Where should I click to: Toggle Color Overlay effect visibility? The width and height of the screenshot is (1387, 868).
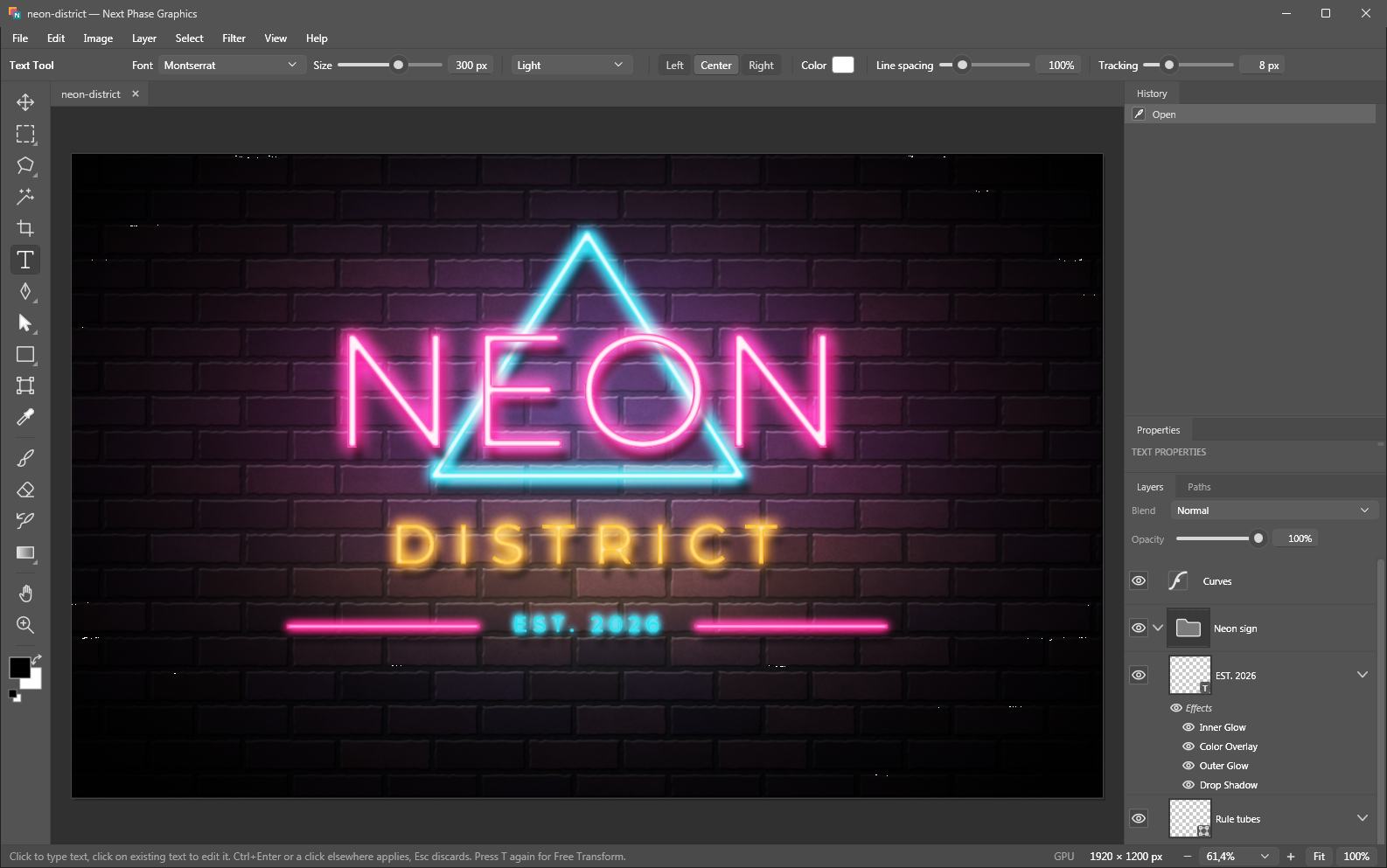(1188, 746)
